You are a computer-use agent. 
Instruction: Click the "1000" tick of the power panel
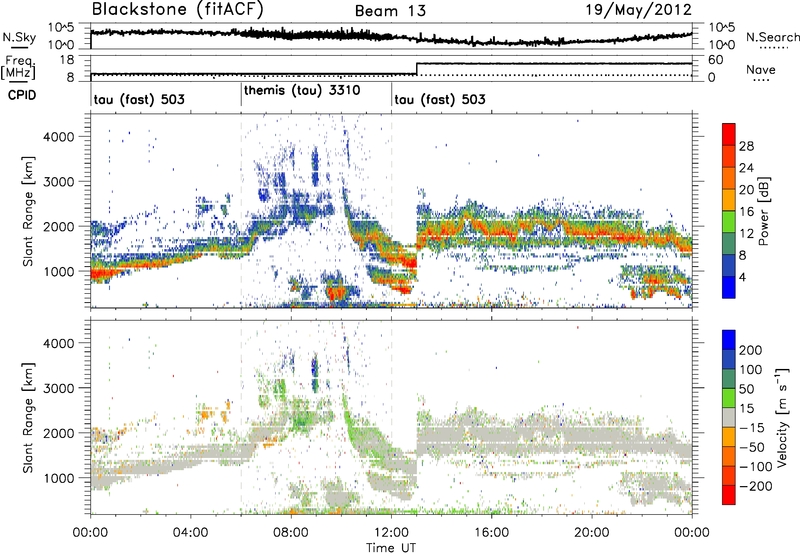pyautogui.click(x=59, y=271)
